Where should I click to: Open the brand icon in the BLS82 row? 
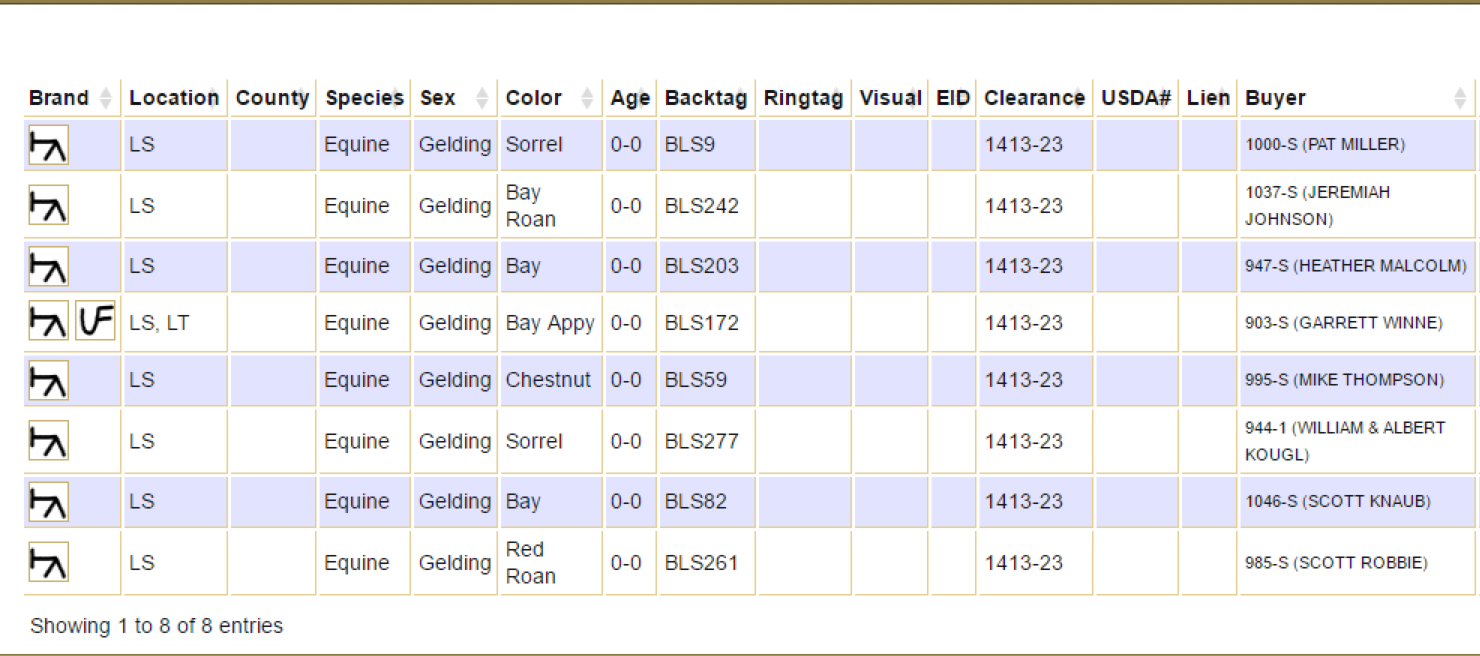48,501
